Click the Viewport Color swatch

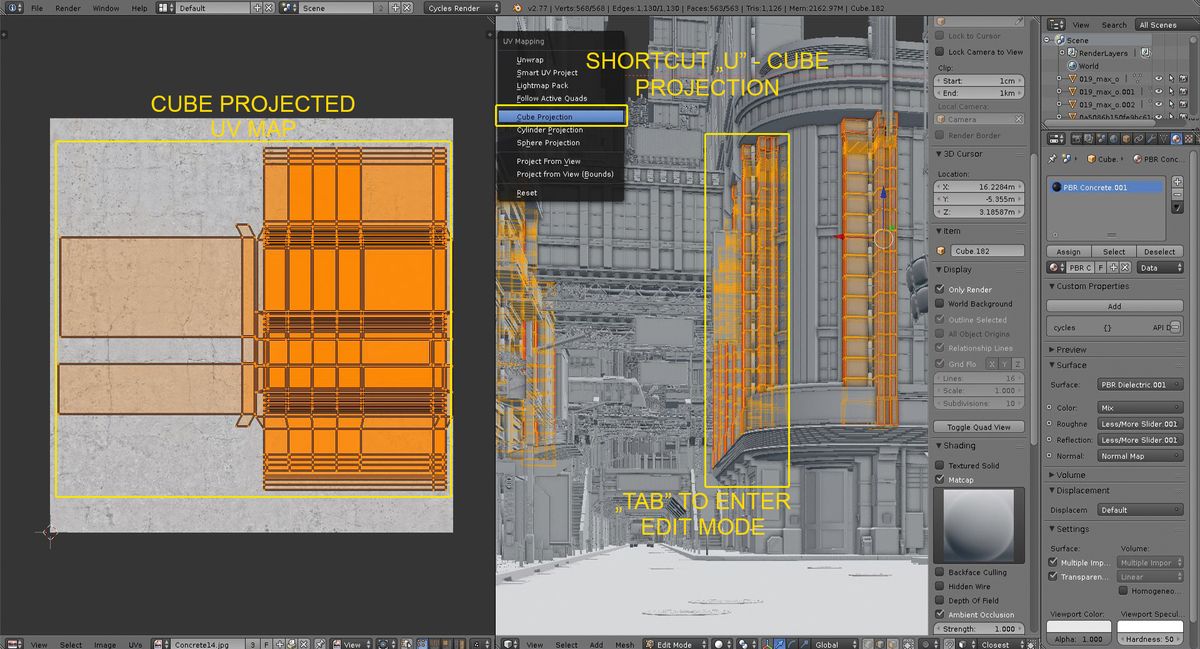click(1077, 628)
